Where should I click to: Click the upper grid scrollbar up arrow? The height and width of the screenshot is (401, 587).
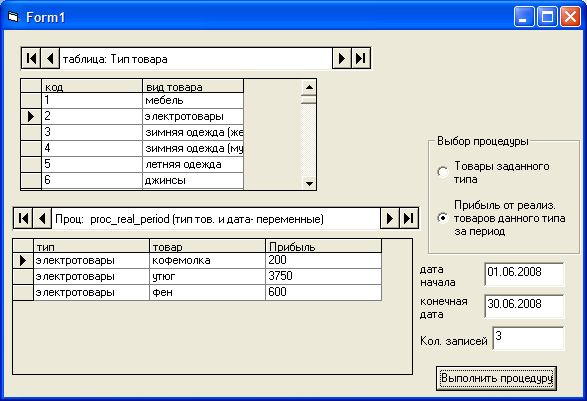coord(309,87)
